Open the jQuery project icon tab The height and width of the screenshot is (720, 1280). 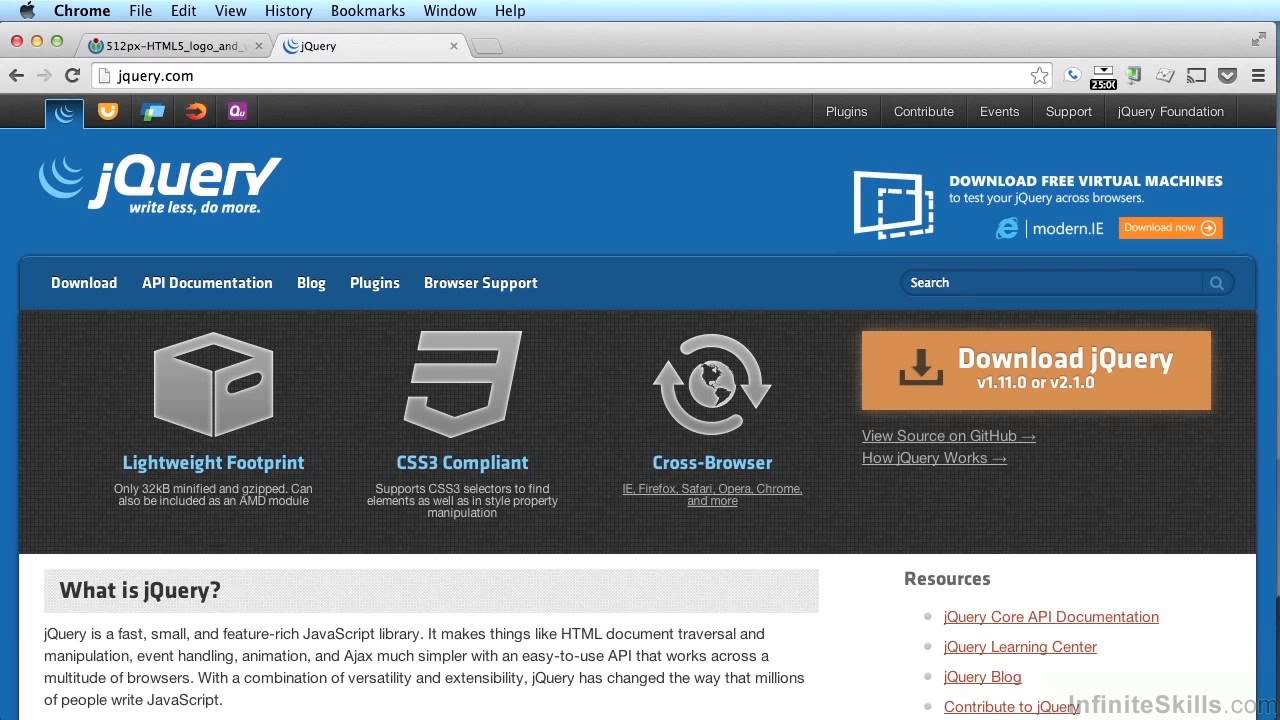point(65,112)
